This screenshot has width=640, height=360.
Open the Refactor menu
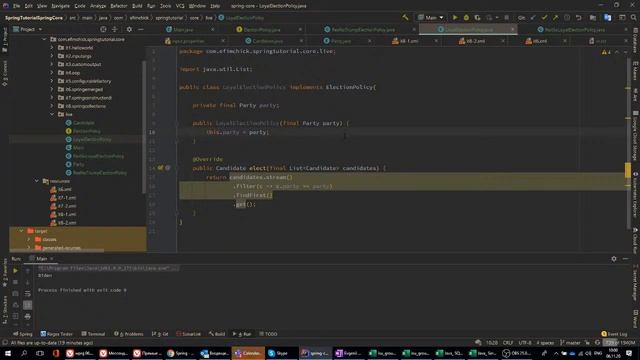[x=119, y=6]
